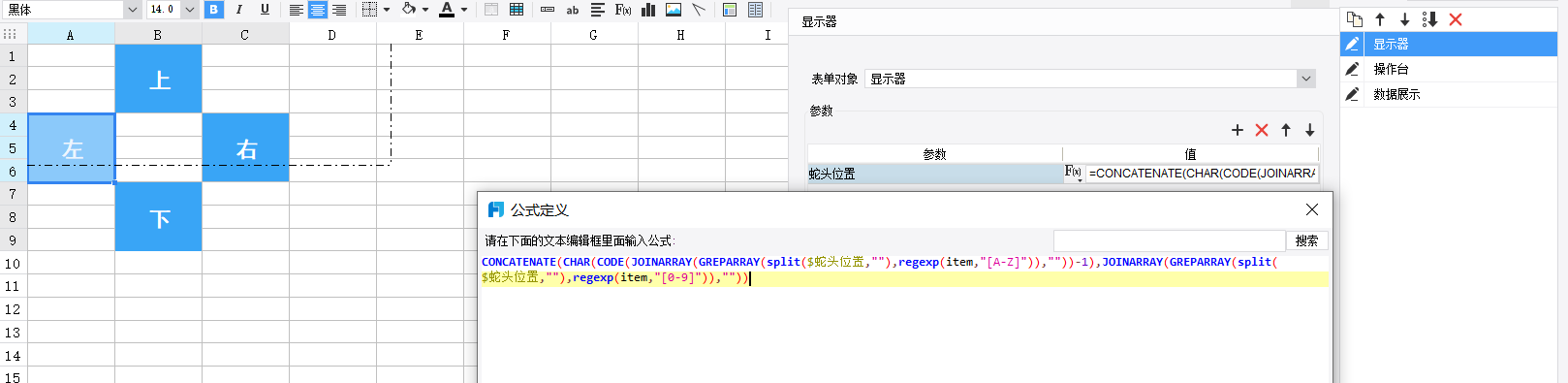The height and width of the screenshot is (383, 1568).
Task: Click the font size 14.0 field
Action: tap(163, 10)
